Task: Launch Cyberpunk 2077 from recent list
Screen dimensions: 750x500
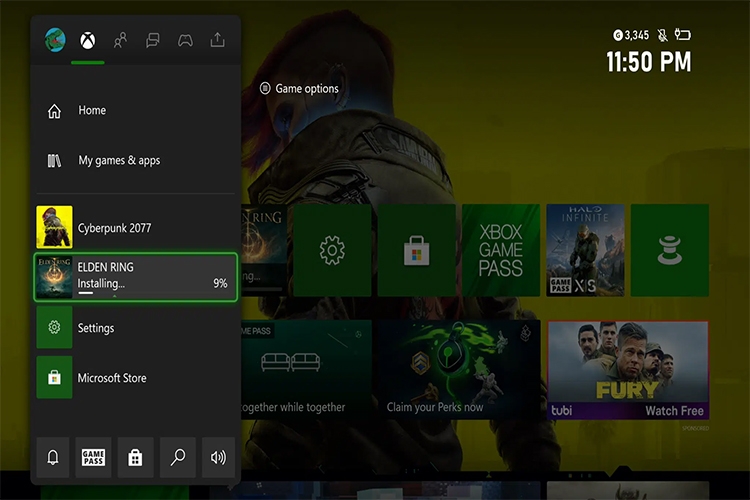Action: 136,227
